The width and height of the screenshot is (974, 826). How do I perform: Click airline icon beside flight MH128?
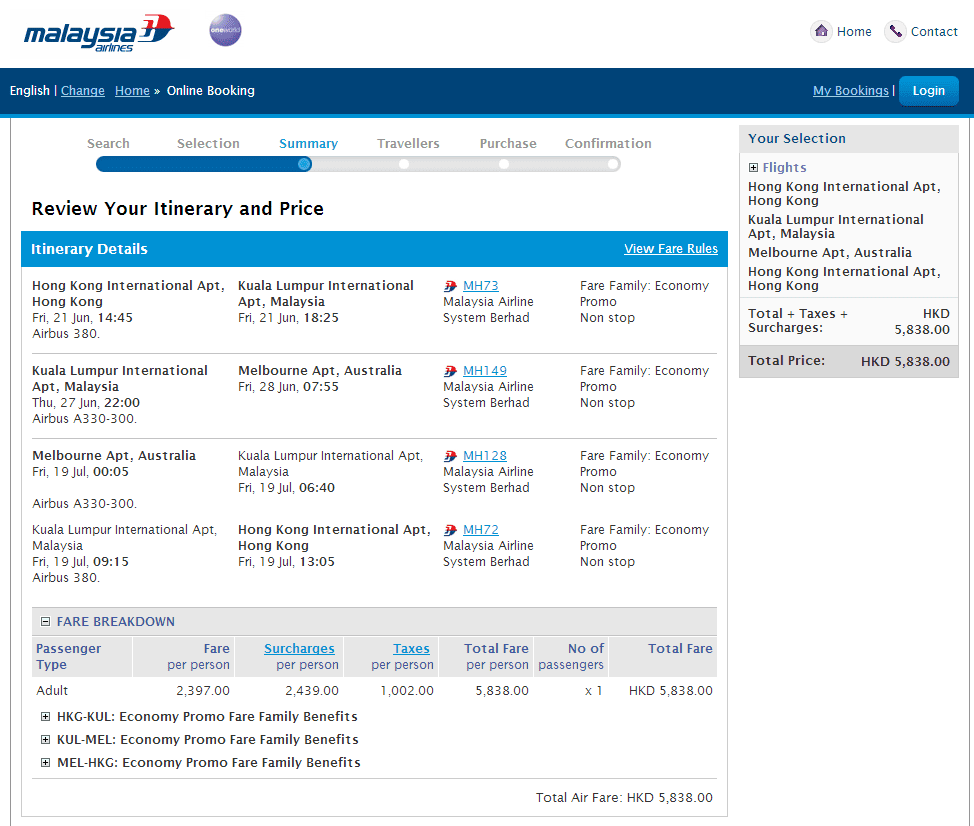(x=451, y=456)
